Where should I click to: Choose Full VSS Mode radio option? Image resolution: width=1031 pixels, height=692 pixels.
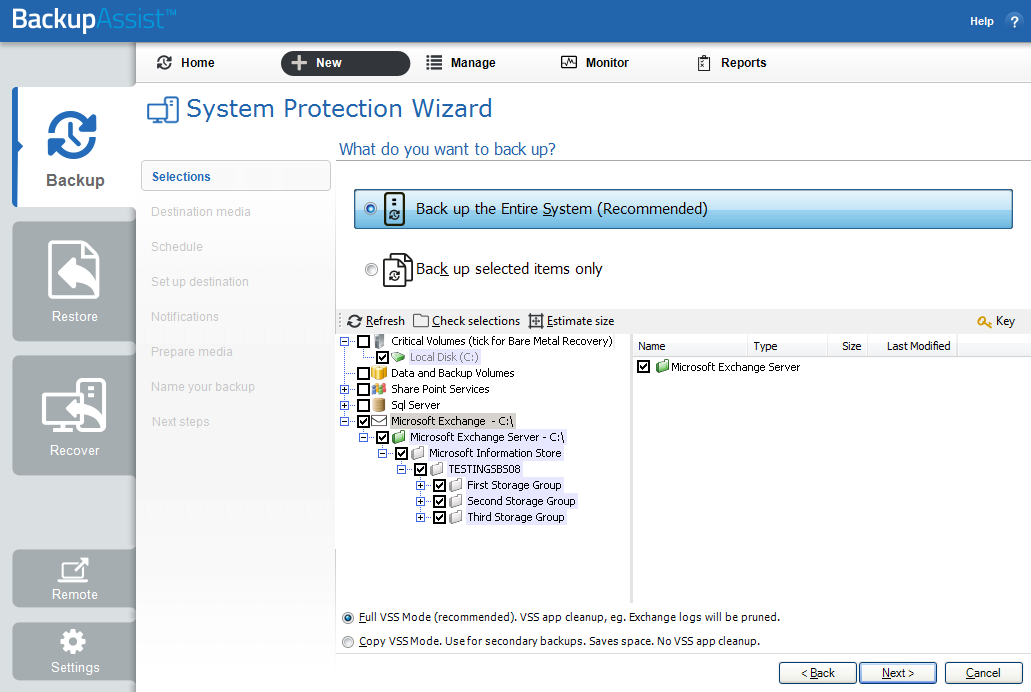click(x=348, y=618)
